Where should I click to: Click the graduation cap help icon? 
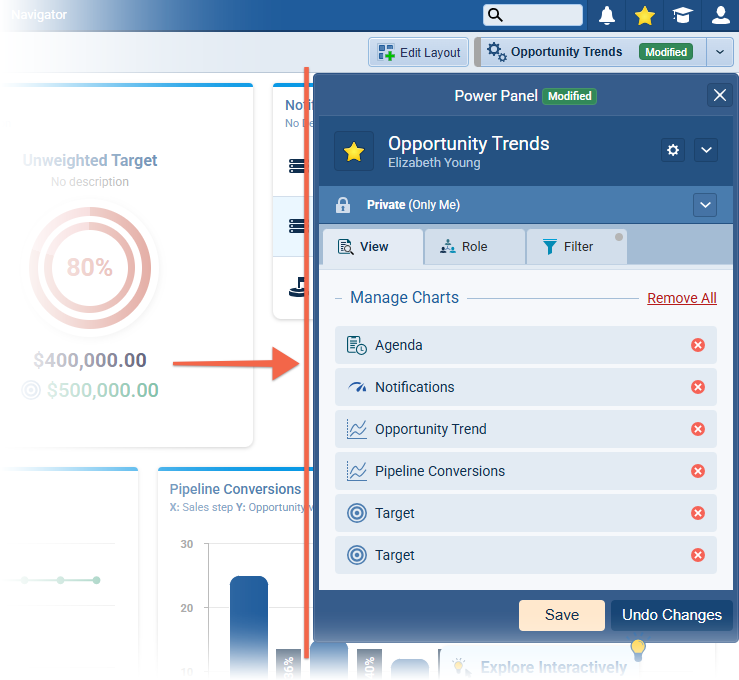(x=682, y=15)
